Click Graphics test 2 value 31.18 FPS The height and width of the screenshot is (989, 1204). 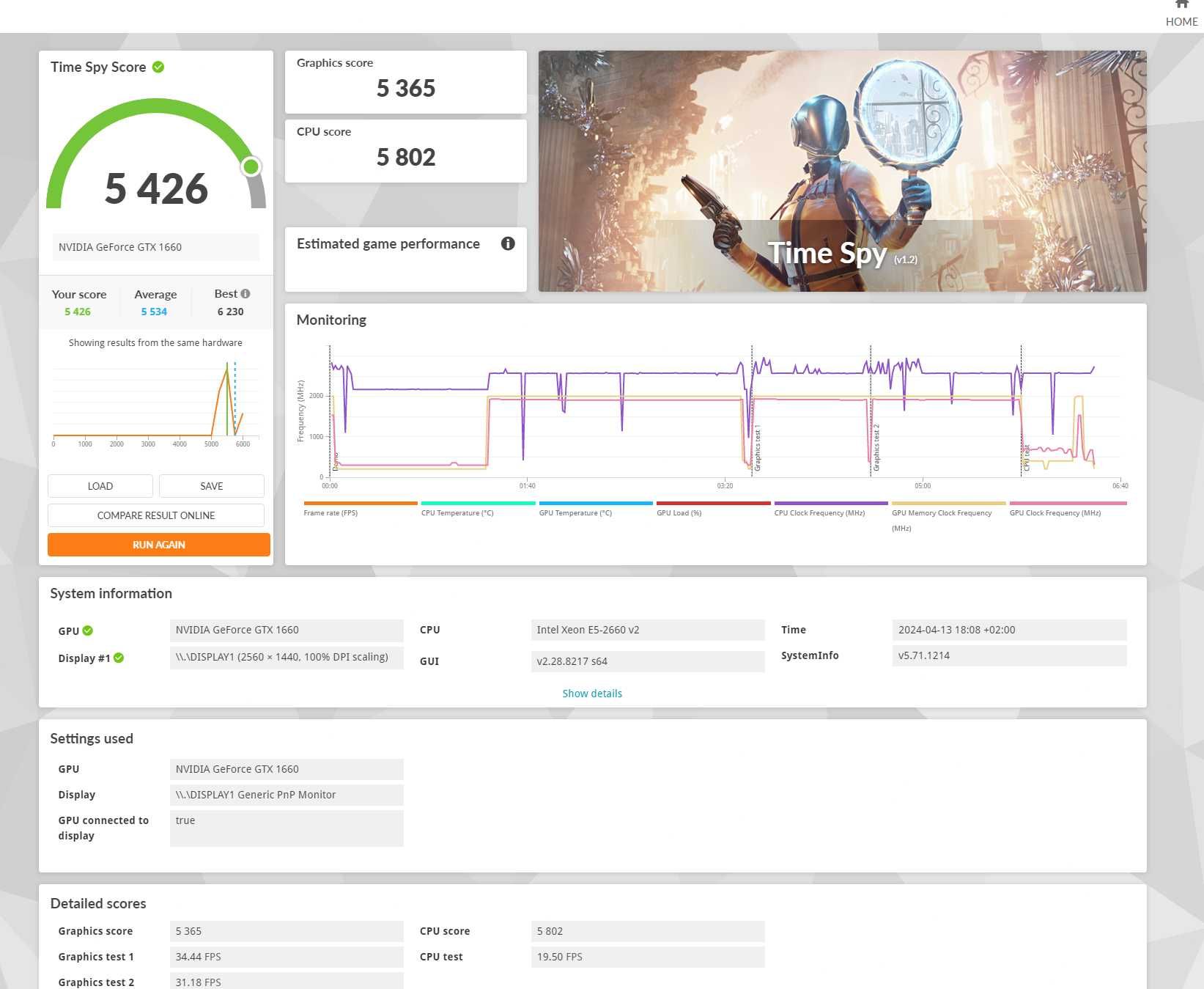[287, 982]
